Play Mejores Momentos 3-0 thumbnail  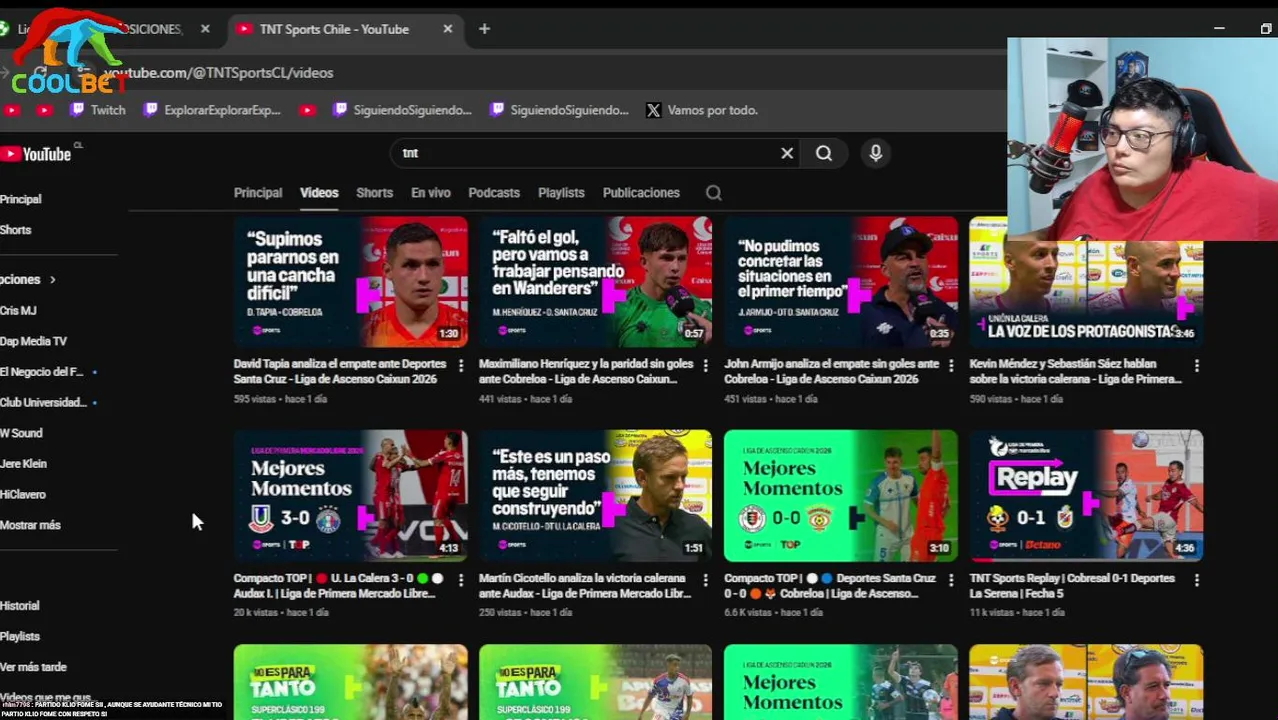point(351,496)
